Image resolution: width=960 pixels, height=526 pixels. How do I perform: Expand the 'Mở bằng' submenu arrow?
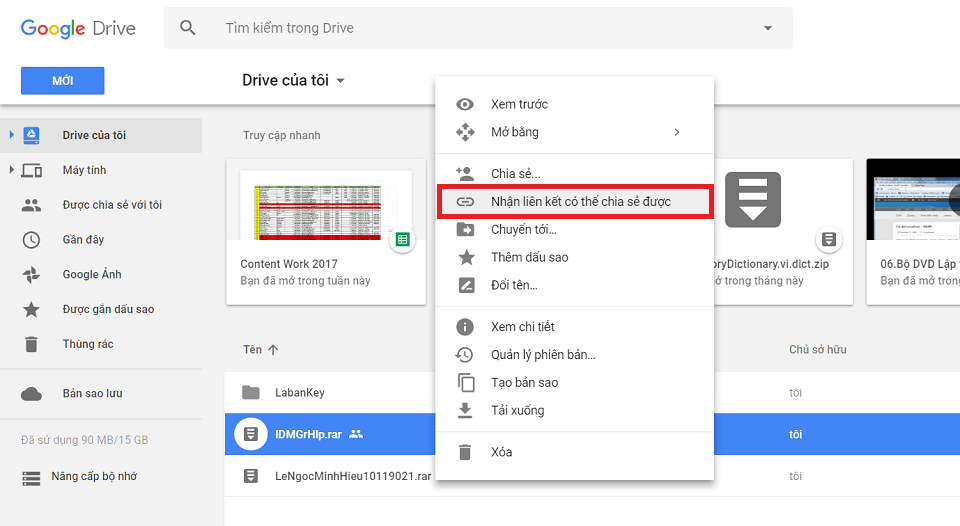(x=677, y=132)
